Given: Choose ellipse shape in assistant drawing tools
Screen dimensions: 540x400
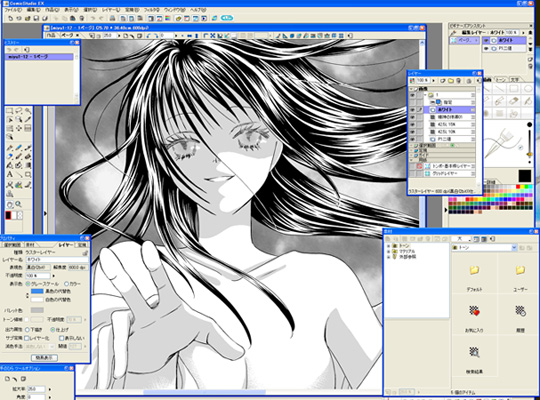Looking at the screenshot, I should tap(528, 89).
